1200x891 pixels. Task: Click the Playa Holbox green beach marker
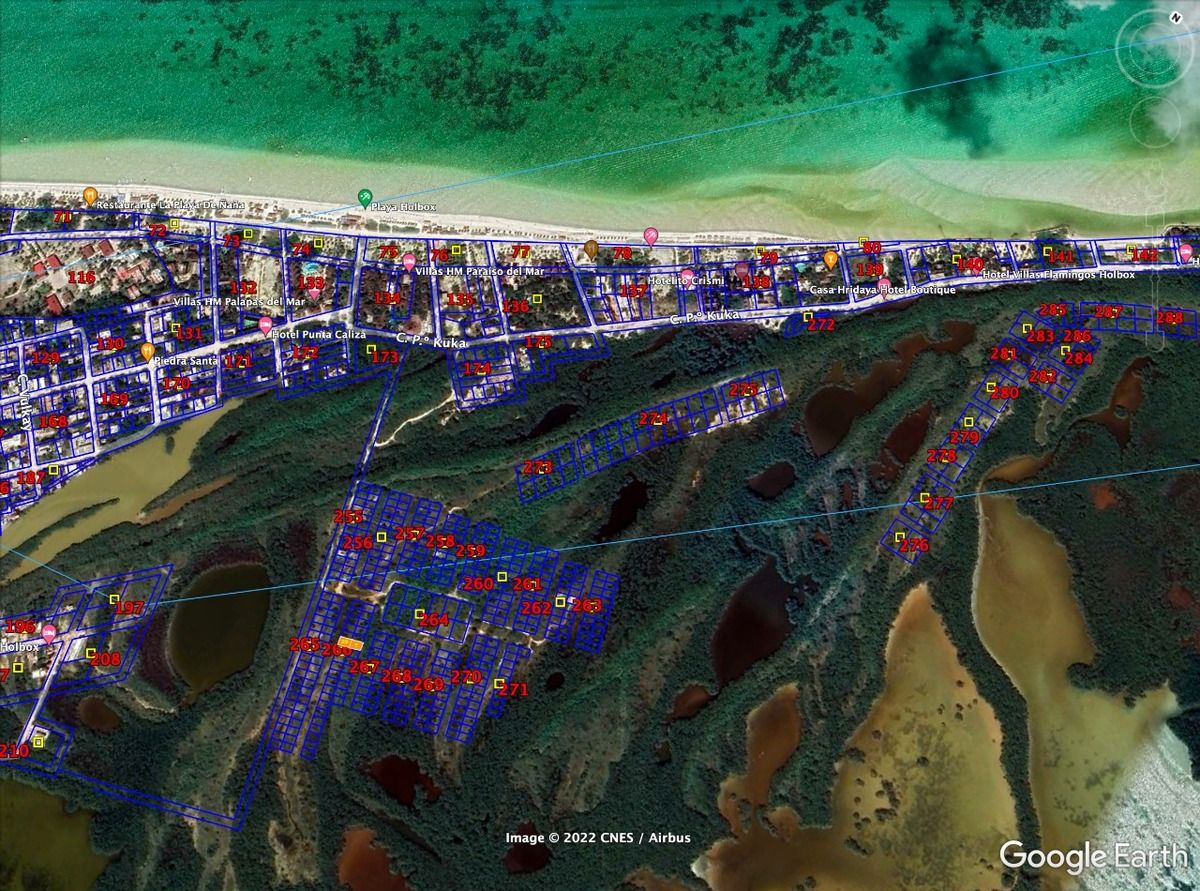(366, 197)
